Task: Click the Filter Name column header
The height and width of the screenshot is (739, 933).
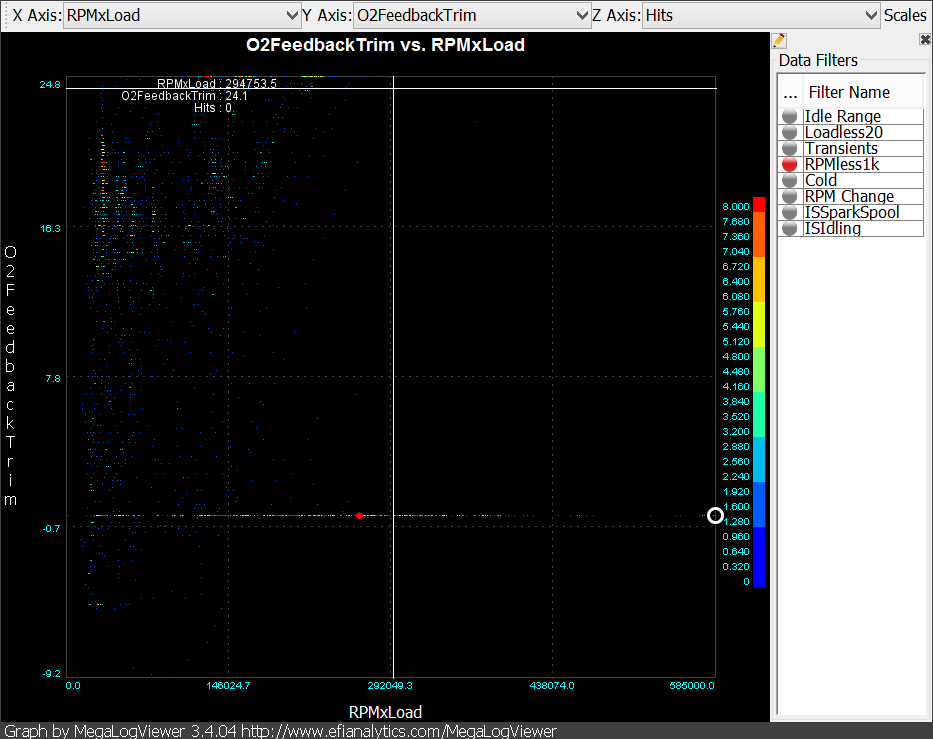Action: [849, 92]
